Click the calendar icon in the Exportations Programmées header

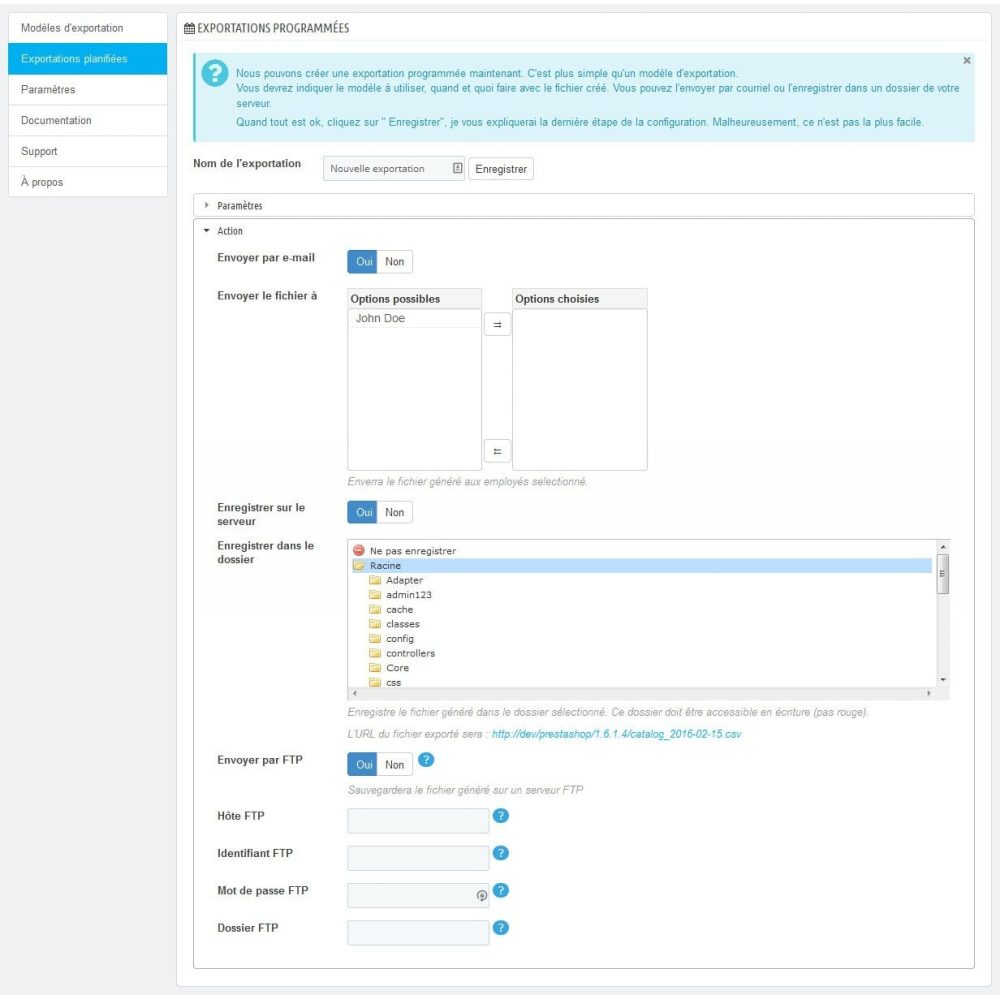pos(189,28)
